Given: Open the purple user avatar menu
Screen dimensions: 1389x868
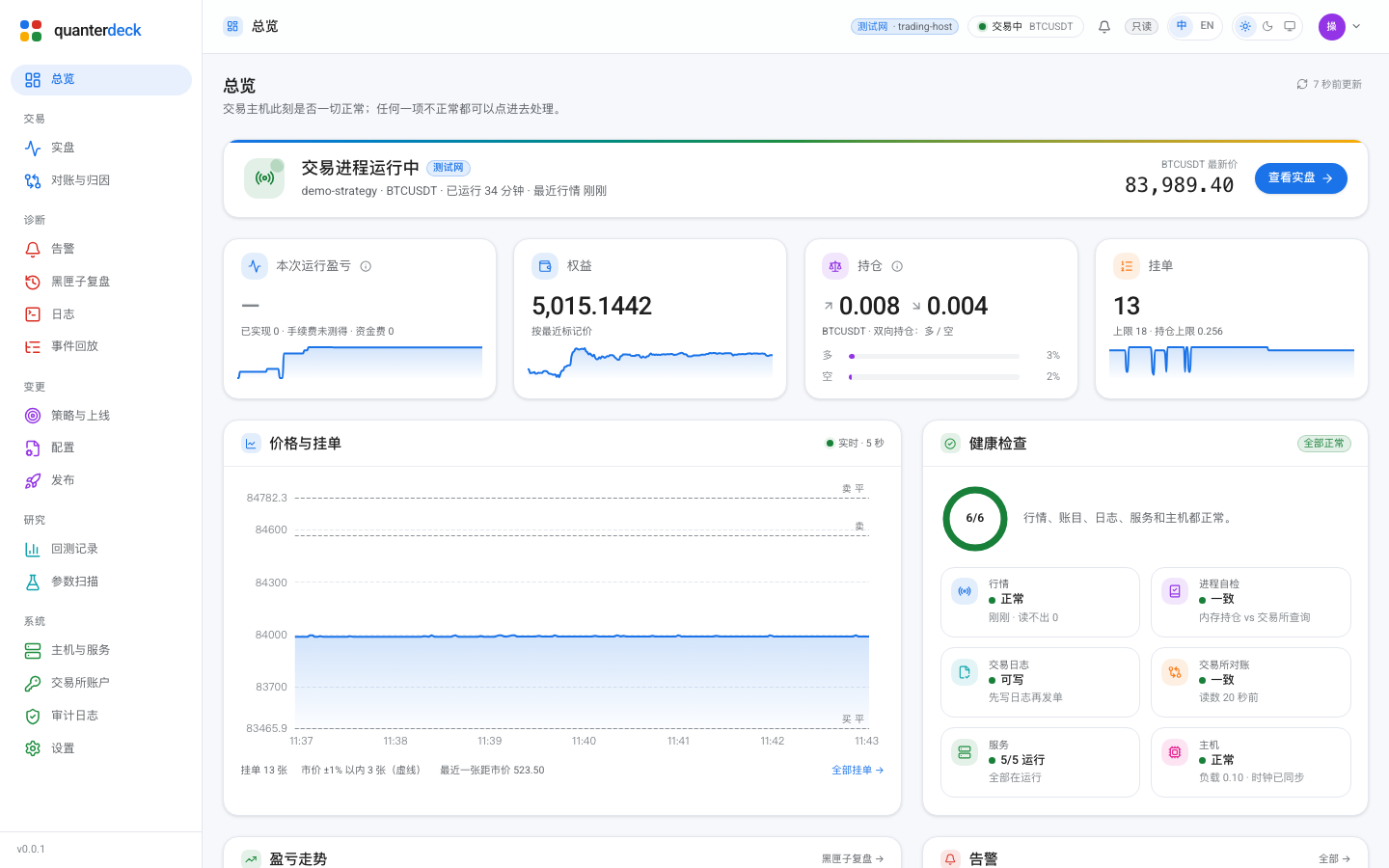Looking at the screenshot, I should click(1331, 26).
